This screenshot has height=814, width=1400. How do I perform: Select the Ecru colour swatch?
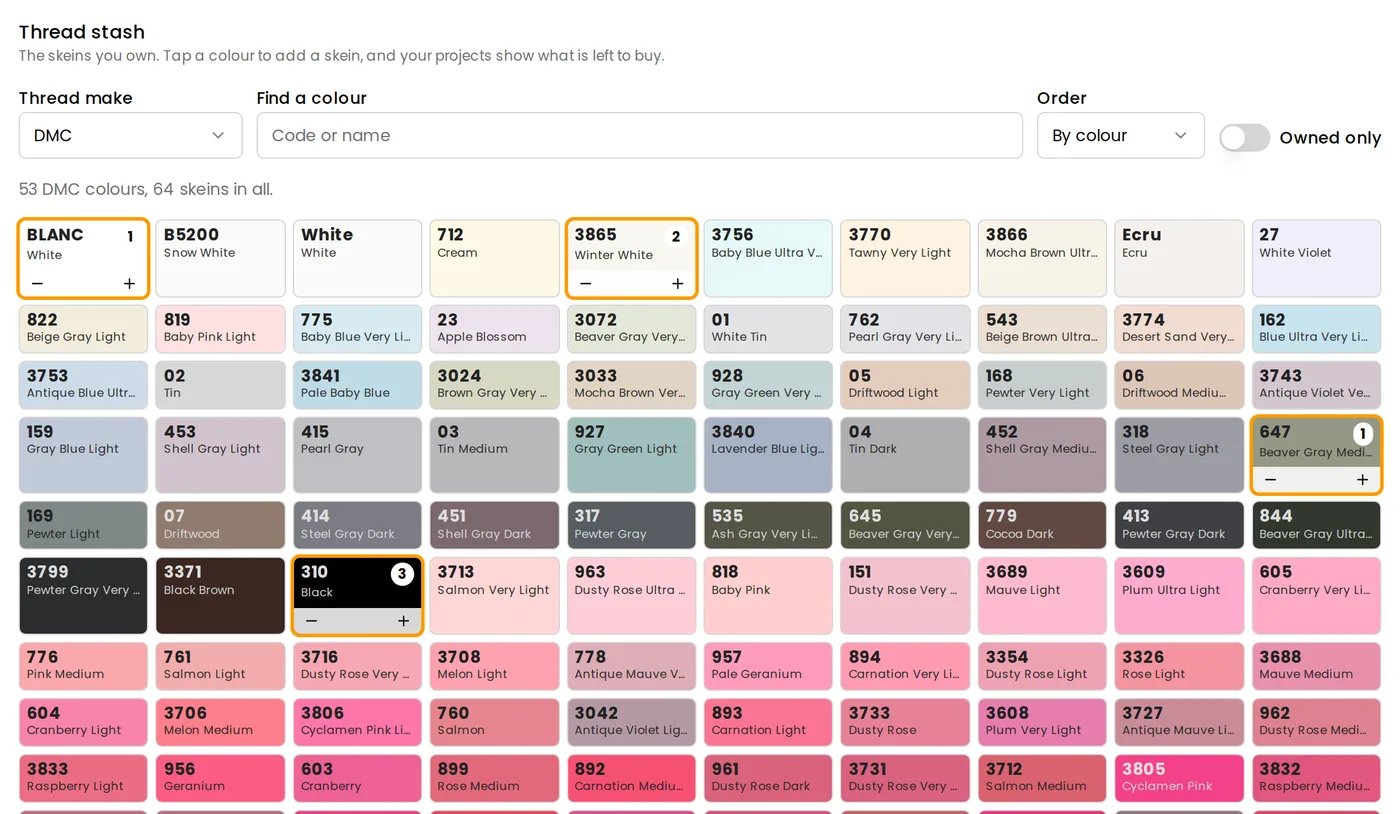point(1179,259)
